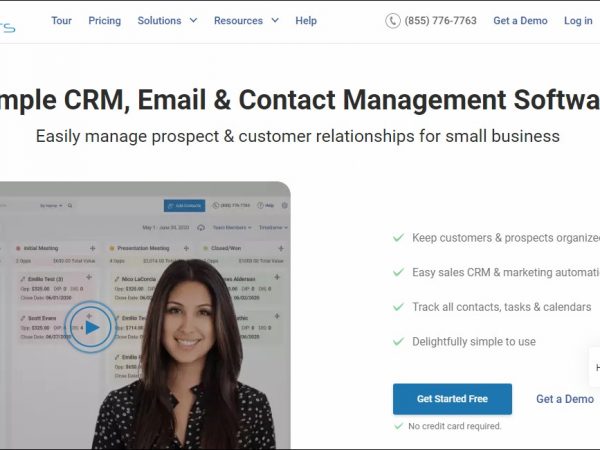Click Get a Demo beside Get Started Free
Image resolution: width=600 pixels, height=450 pixels.
(565, 399)
